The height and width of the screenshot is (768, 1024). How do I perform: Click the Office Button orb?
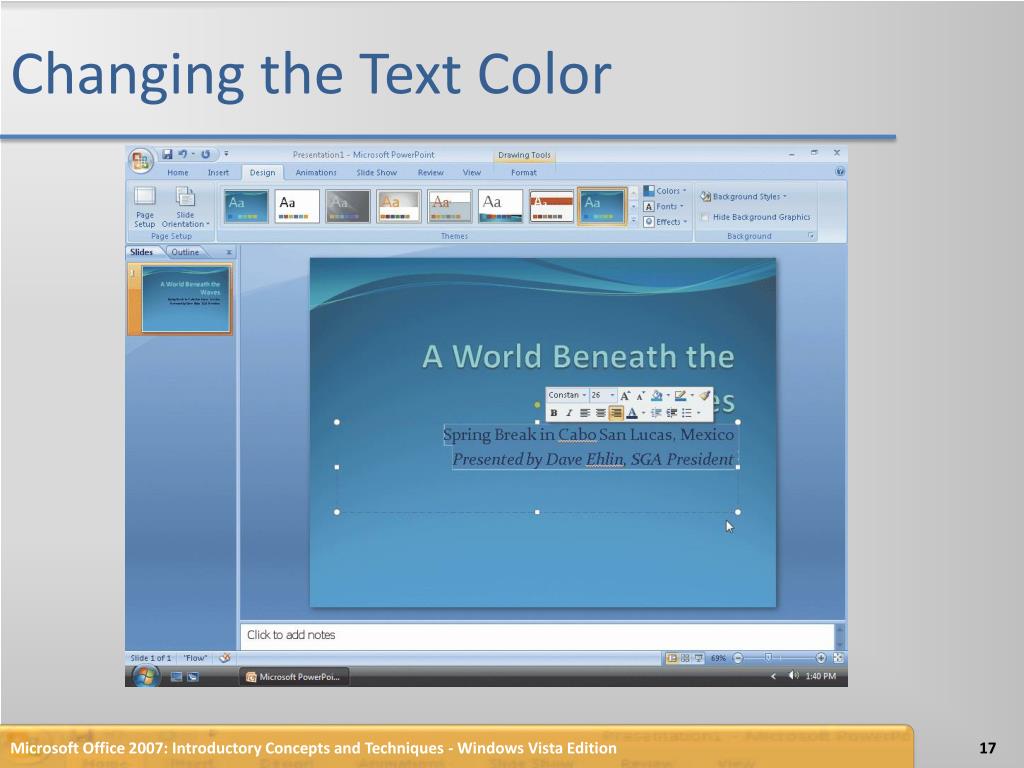(140, 161)
